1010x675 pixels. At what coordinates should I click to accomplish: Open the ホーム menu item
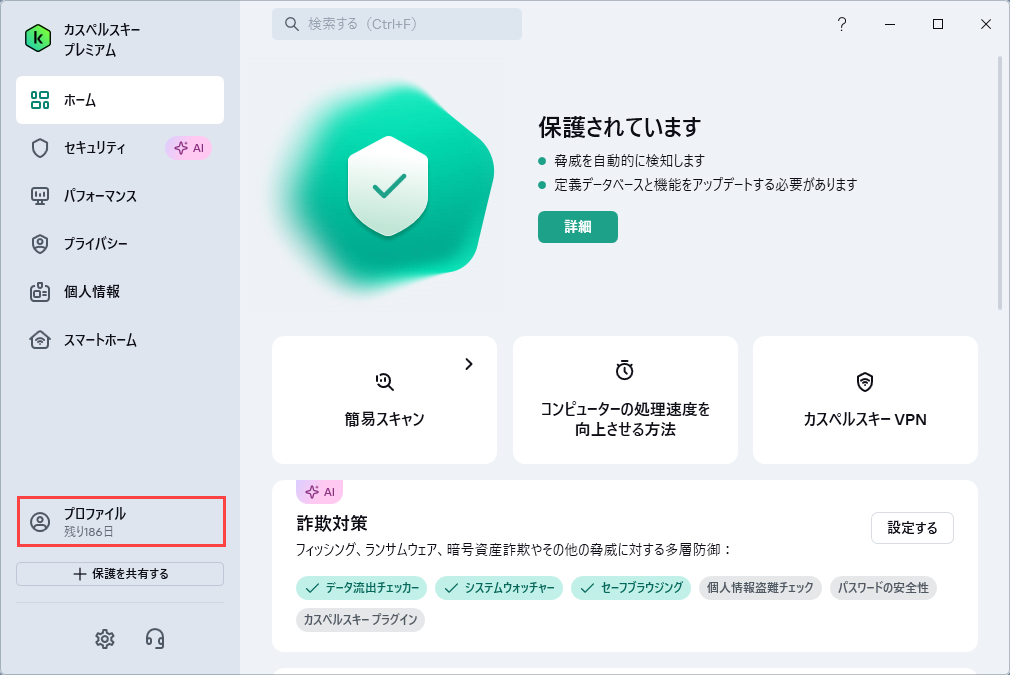120,100
